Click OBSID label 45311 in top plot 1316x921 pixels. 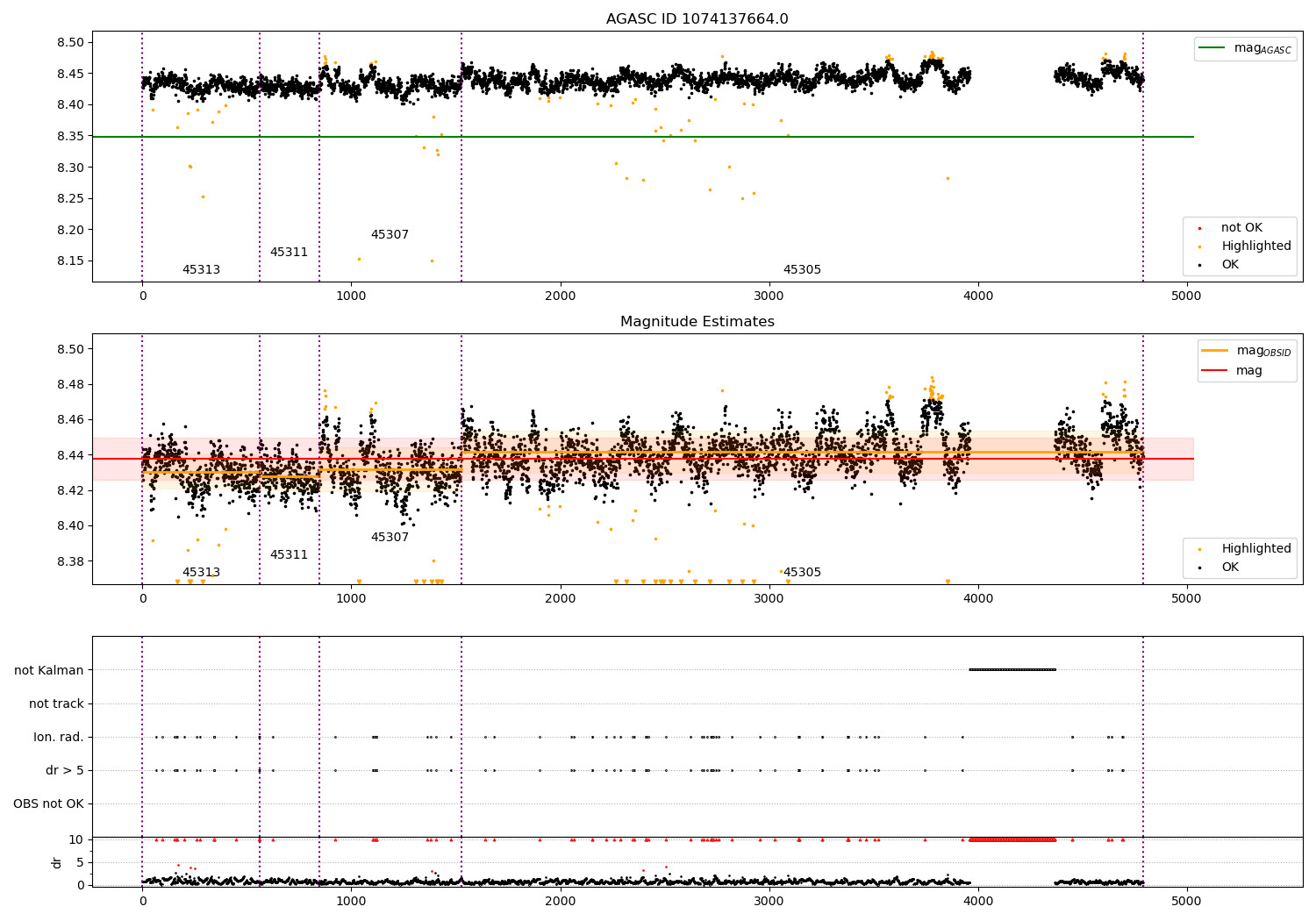click(x=289, y=253)
